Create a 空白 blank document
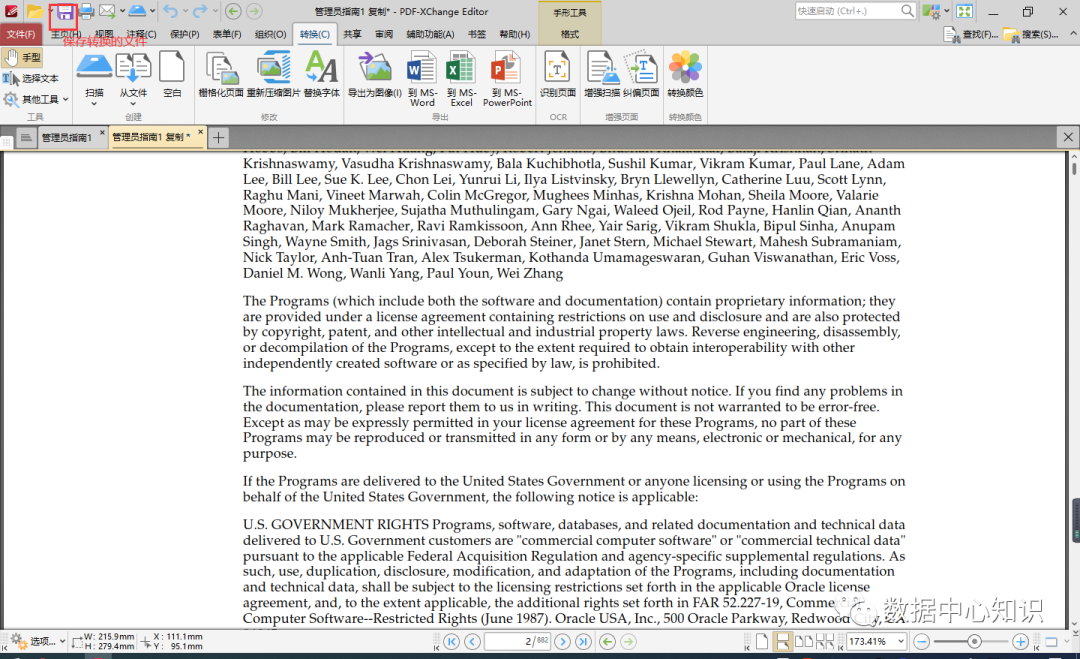Screen dimensions: 1080x659 pos(172,74)
